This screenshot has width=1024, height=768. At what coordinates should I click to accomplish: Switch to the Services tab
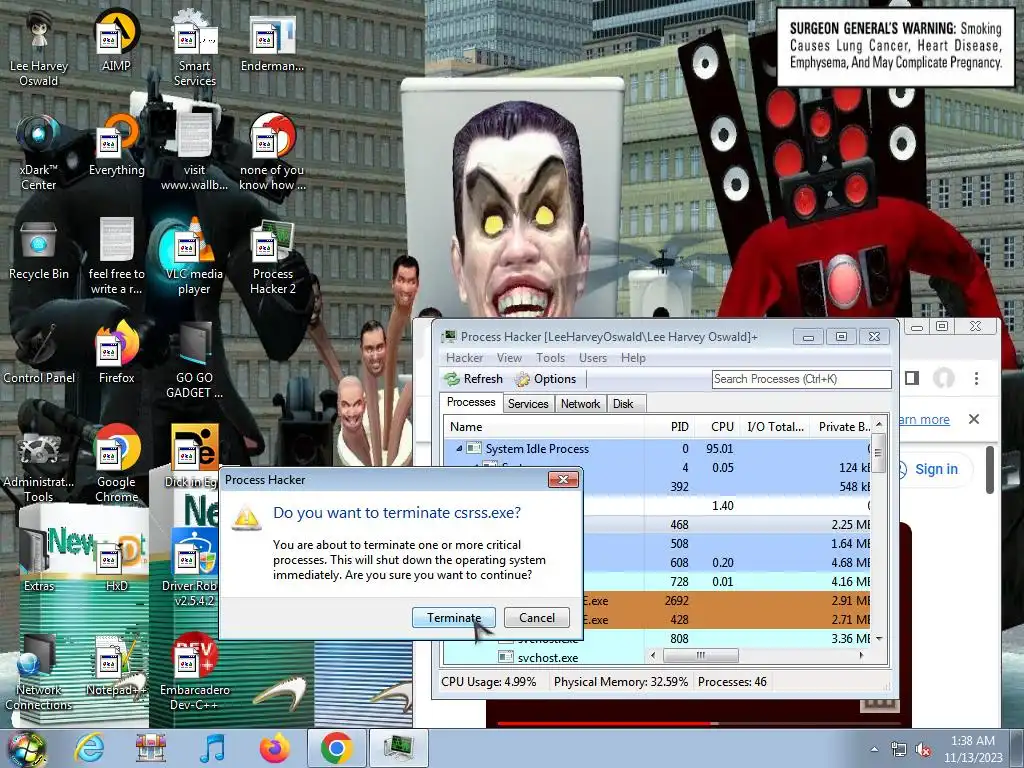click(x=528, y=404)
